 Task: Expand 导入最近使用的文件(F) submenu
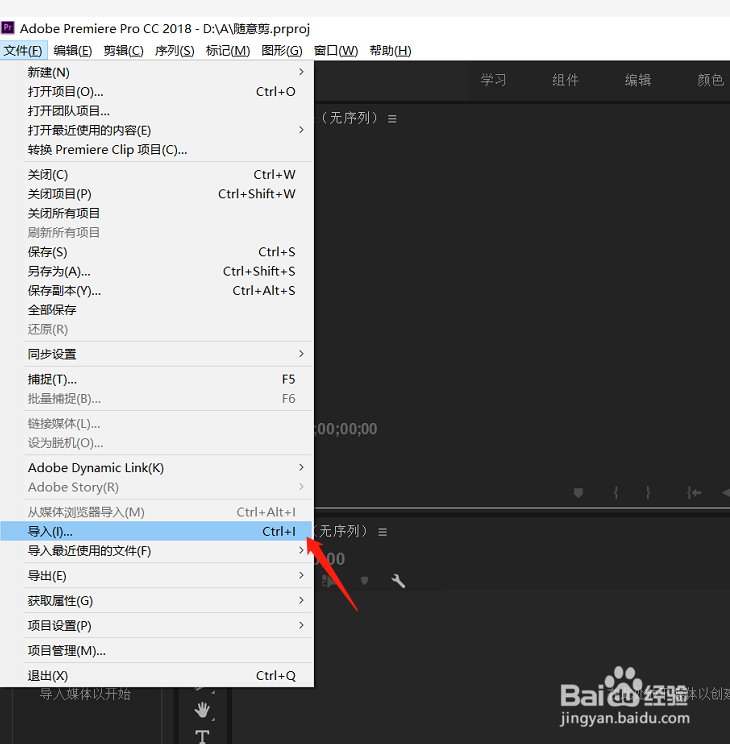[x=157, y=551]
